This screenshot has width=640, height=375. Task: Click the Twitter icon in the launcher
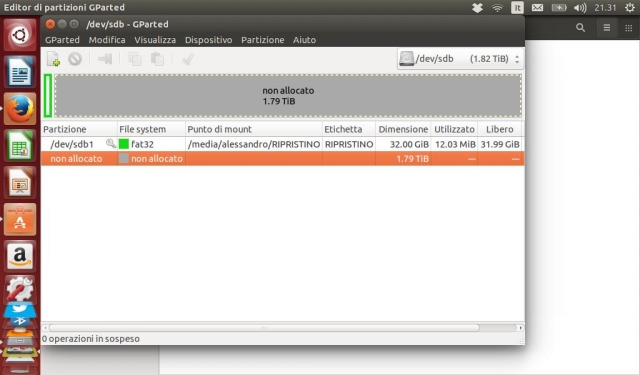[x=20, y=309]
